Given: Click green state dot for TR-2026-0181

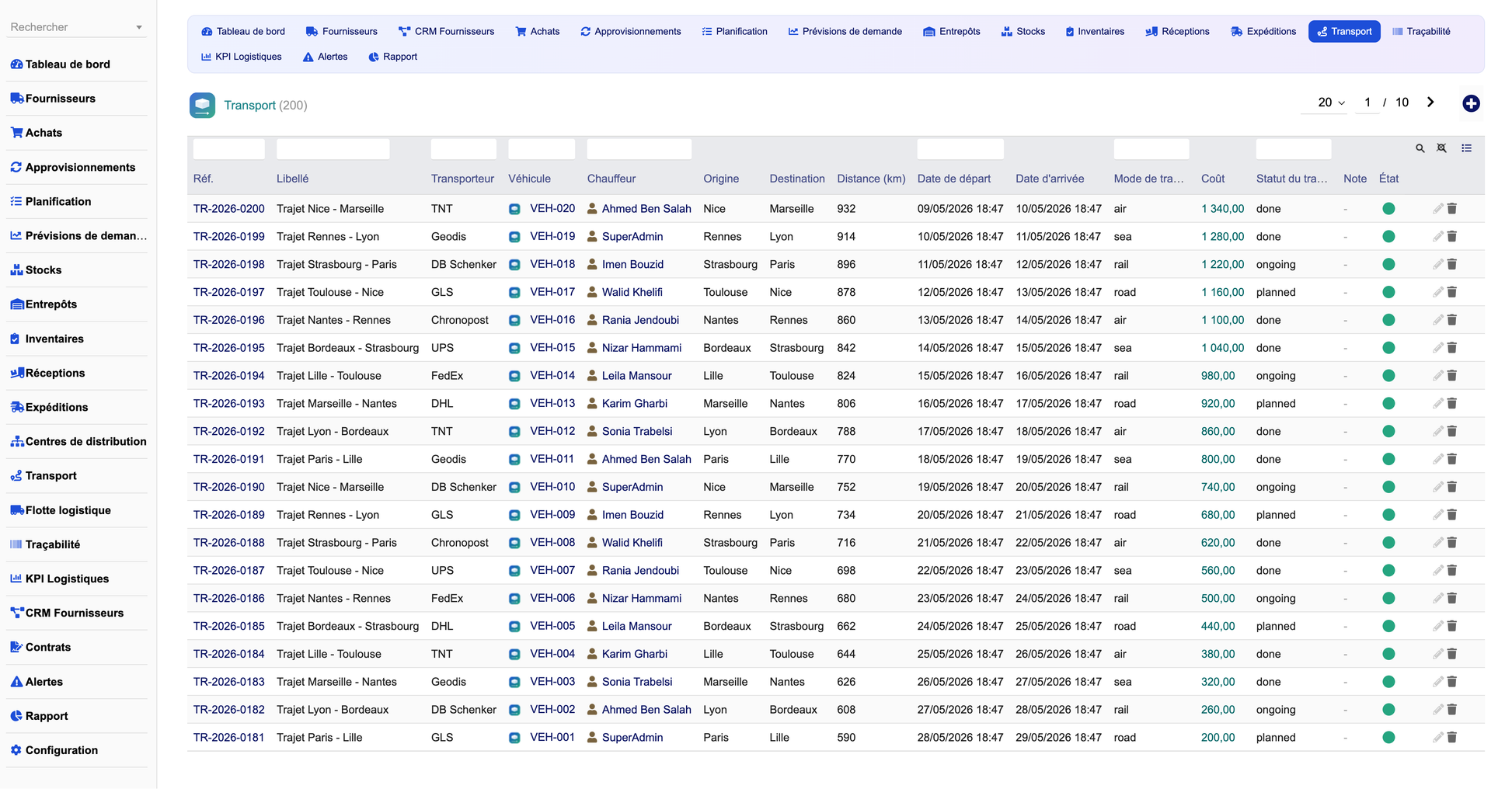Looking at the screenshot, I should [x=1388, y=738].
